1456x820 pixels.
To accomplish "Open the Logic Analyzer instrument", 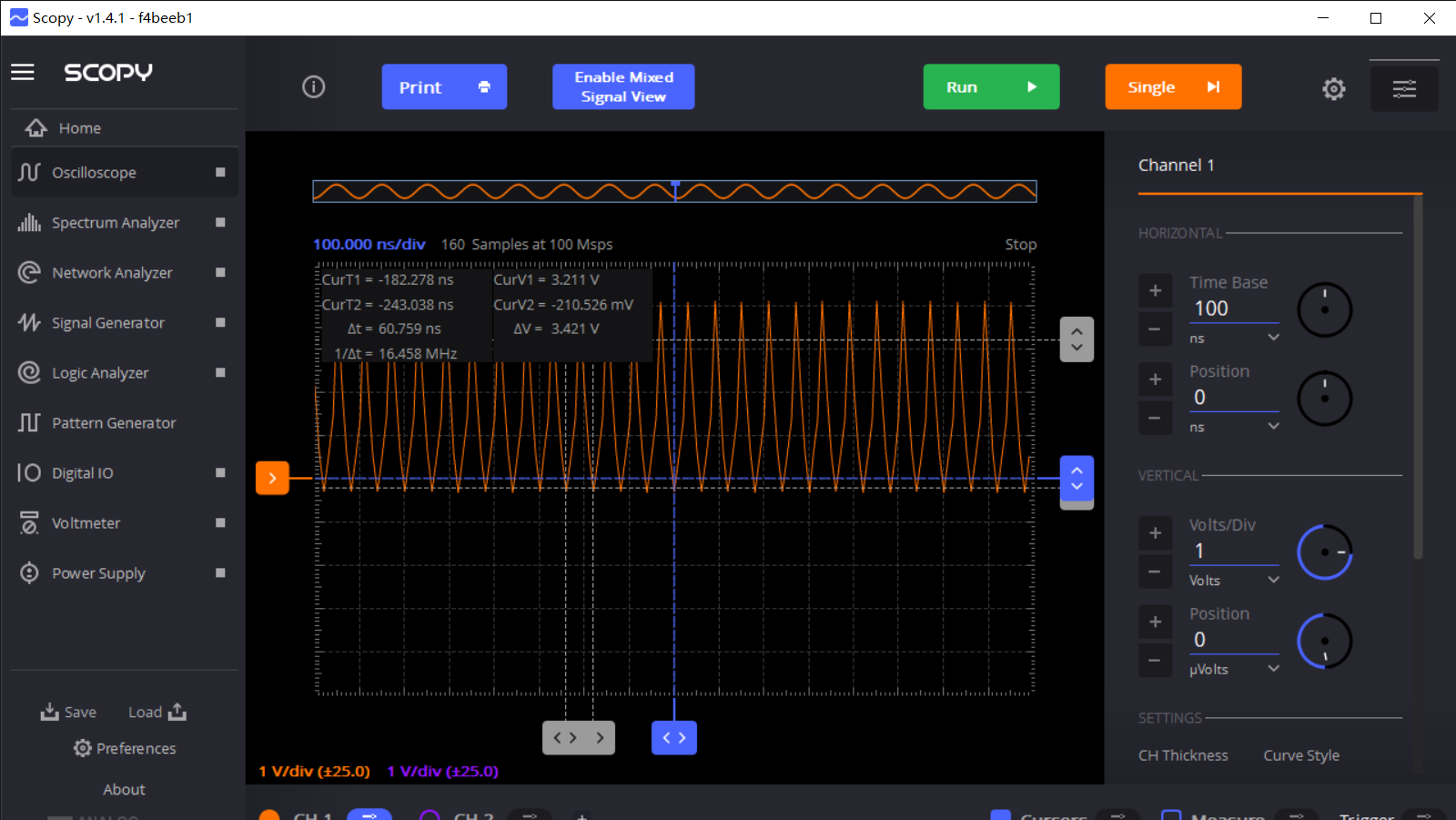I will [100, 373].
